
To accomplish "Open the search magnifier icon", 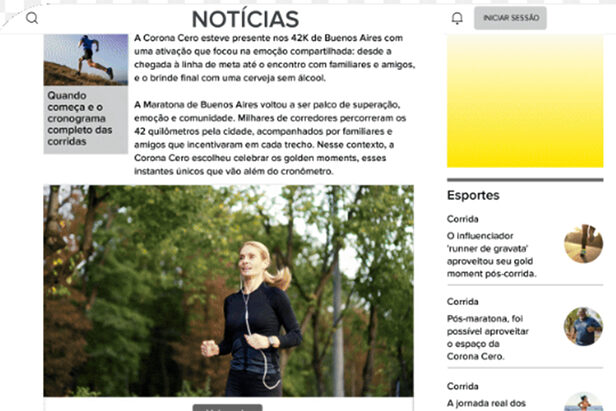I will pos(32,18).
